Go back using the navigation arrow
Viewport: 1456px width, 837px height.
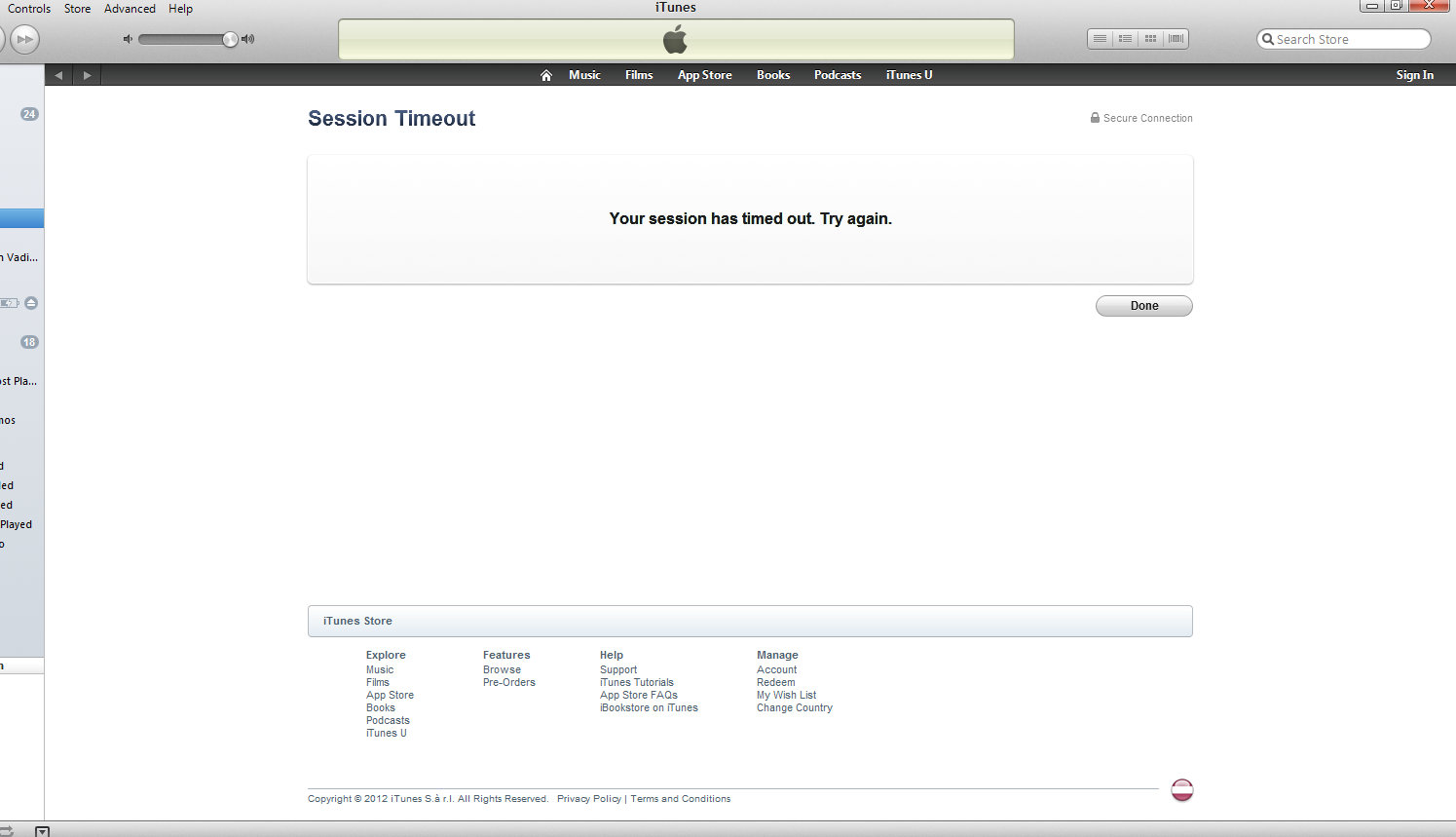(x=58, y=74)
